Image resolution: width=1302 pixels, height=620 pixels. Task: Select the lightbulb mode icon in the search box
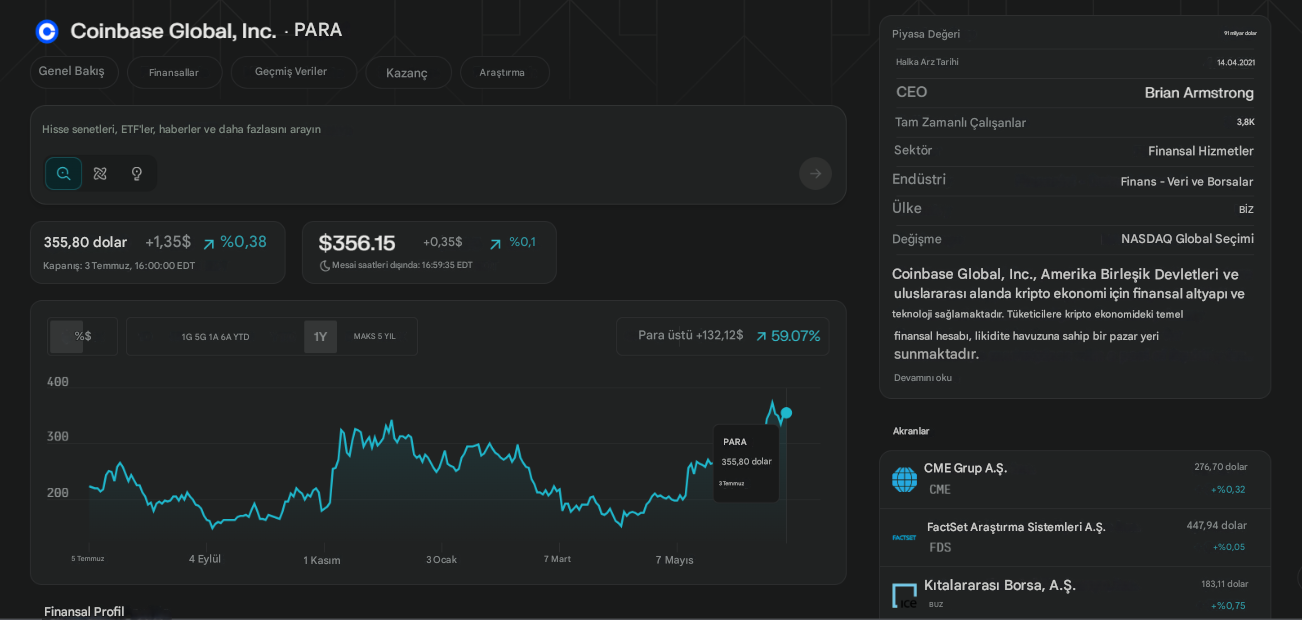tap(137, 173)
